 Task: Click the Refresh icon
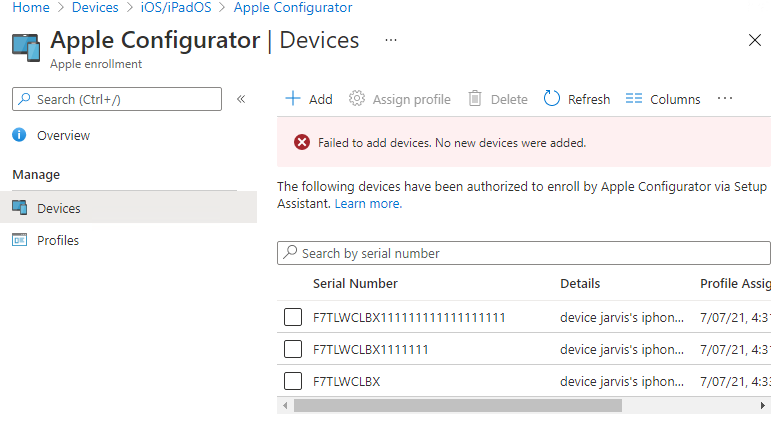pos(552,99)
